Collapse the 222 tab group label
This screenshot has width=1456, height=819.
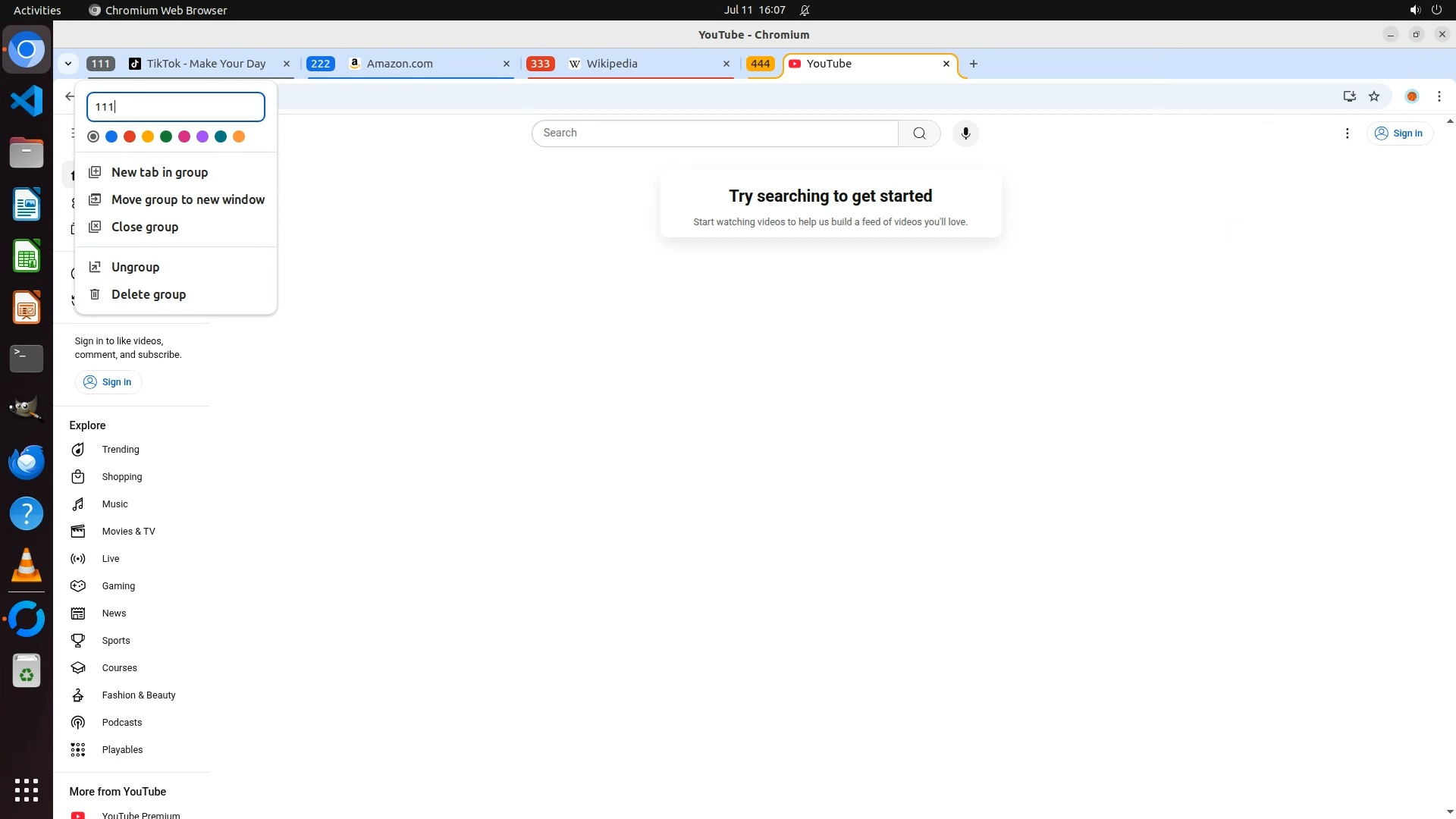[x=320, y=64]
